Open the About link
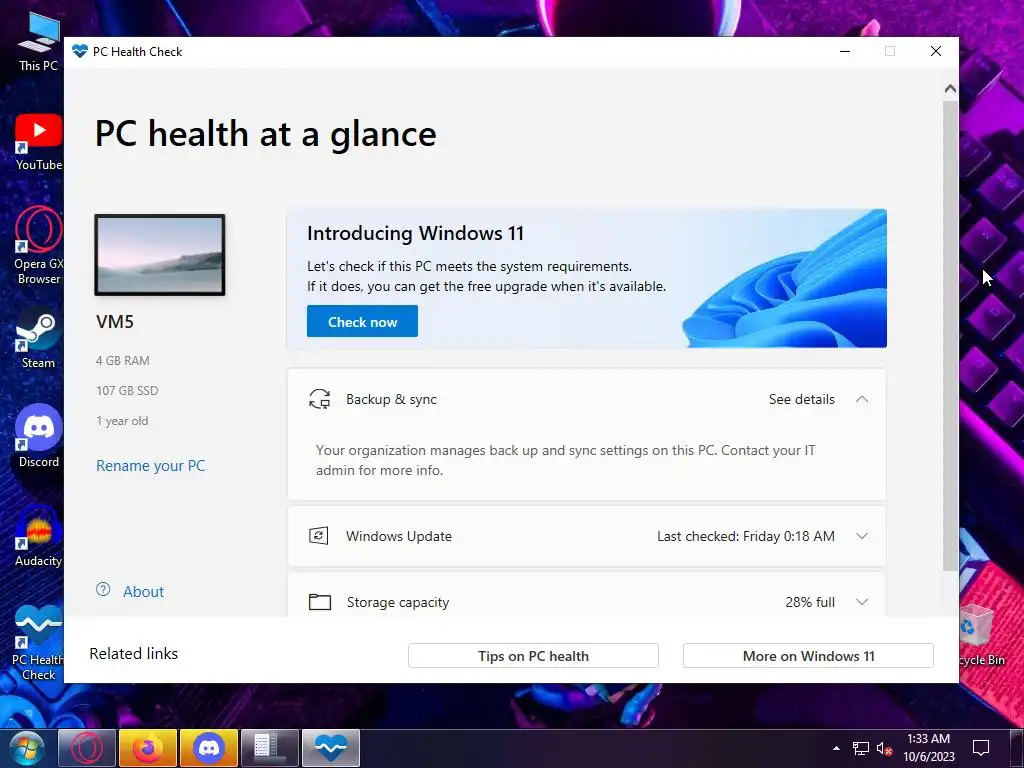 [144, 592]
